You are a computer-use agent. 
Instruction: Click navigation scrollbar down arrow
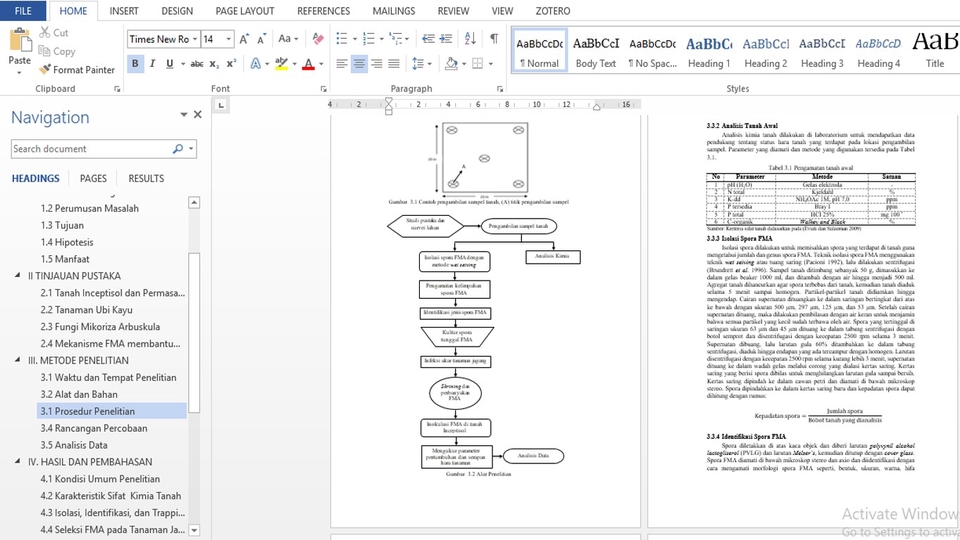click(x=194, y=530)
